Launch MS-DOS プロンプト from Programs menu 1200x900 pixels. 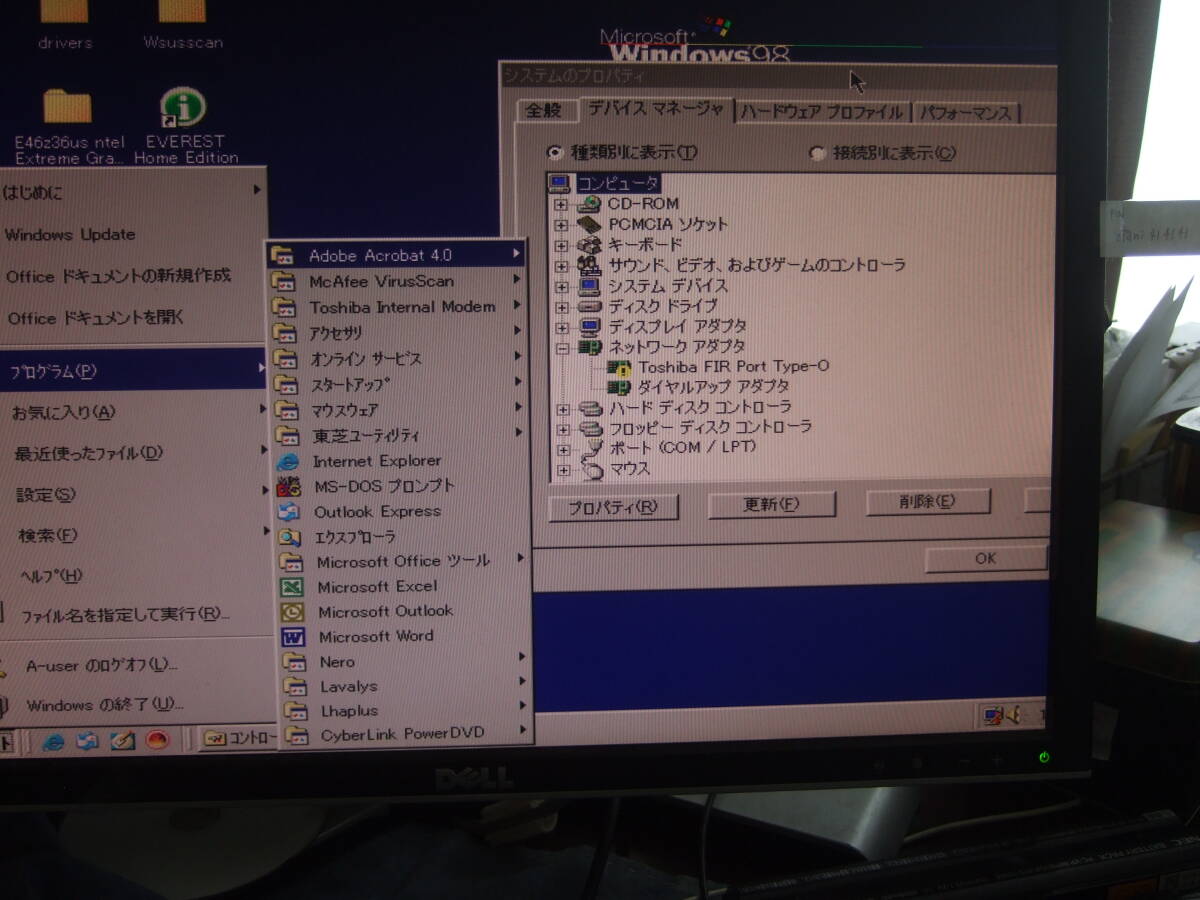tap(384, 486)
